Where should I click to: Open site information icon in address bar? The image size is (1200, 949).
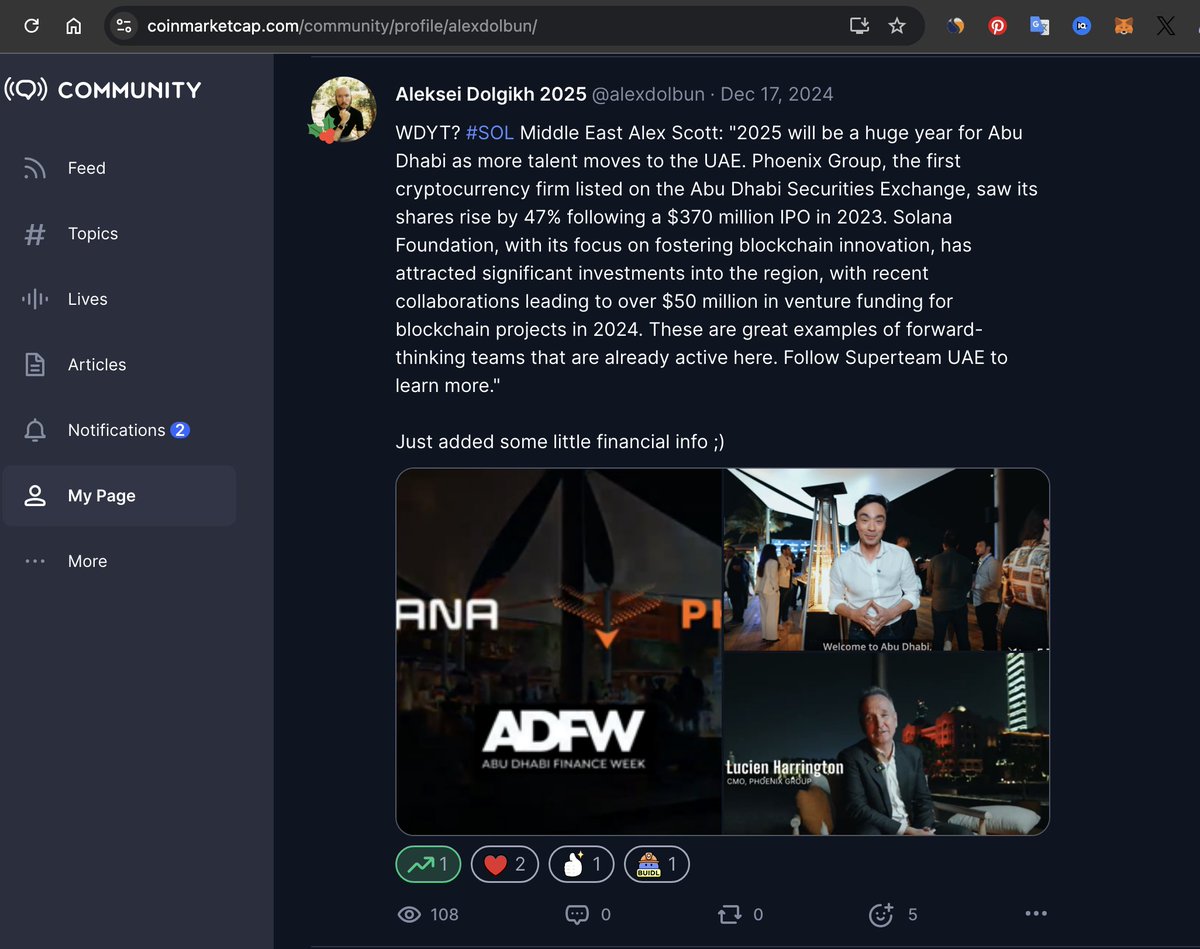[x=124, y=26]
